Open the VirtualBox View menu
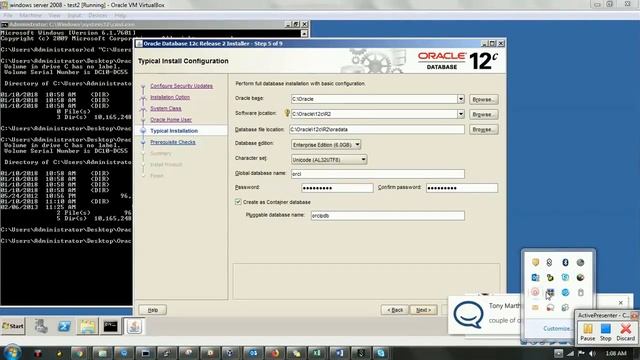Screen dimensions: 640x360 tap(54, 15)
